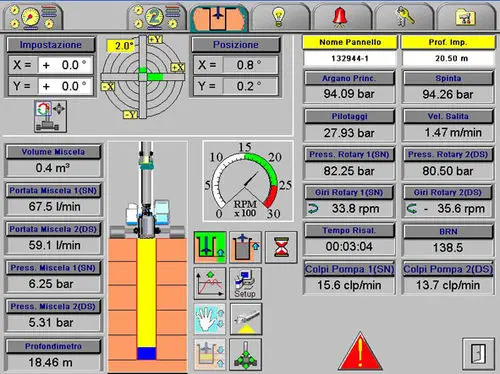This screenshot has height=374, width=500.
Task: Select the Impostazione Y value field
Action: tap(65, 86)
